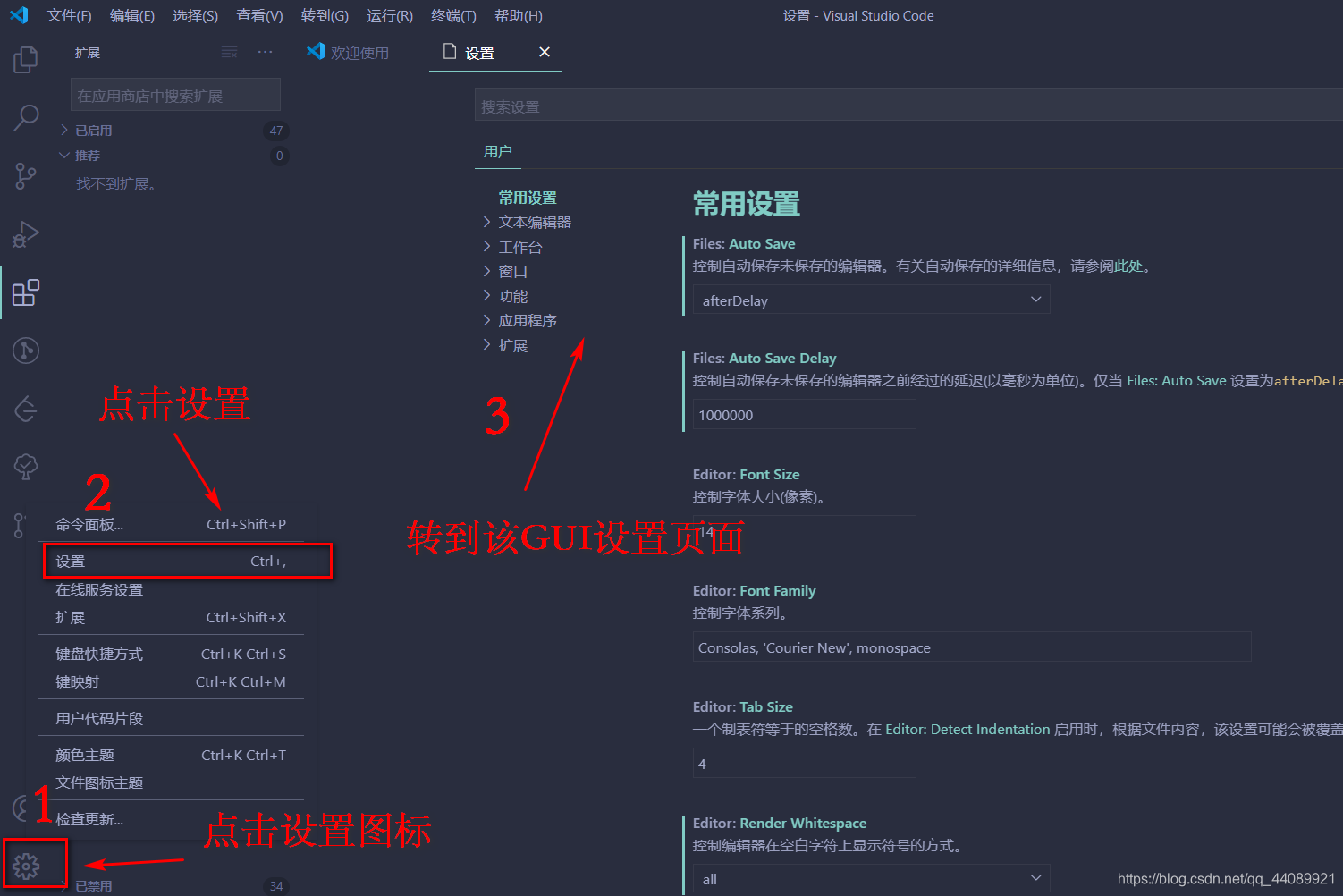Expand 功能 settings category
The height and width of the screenshot is (896, 1343).
point(513,296)
